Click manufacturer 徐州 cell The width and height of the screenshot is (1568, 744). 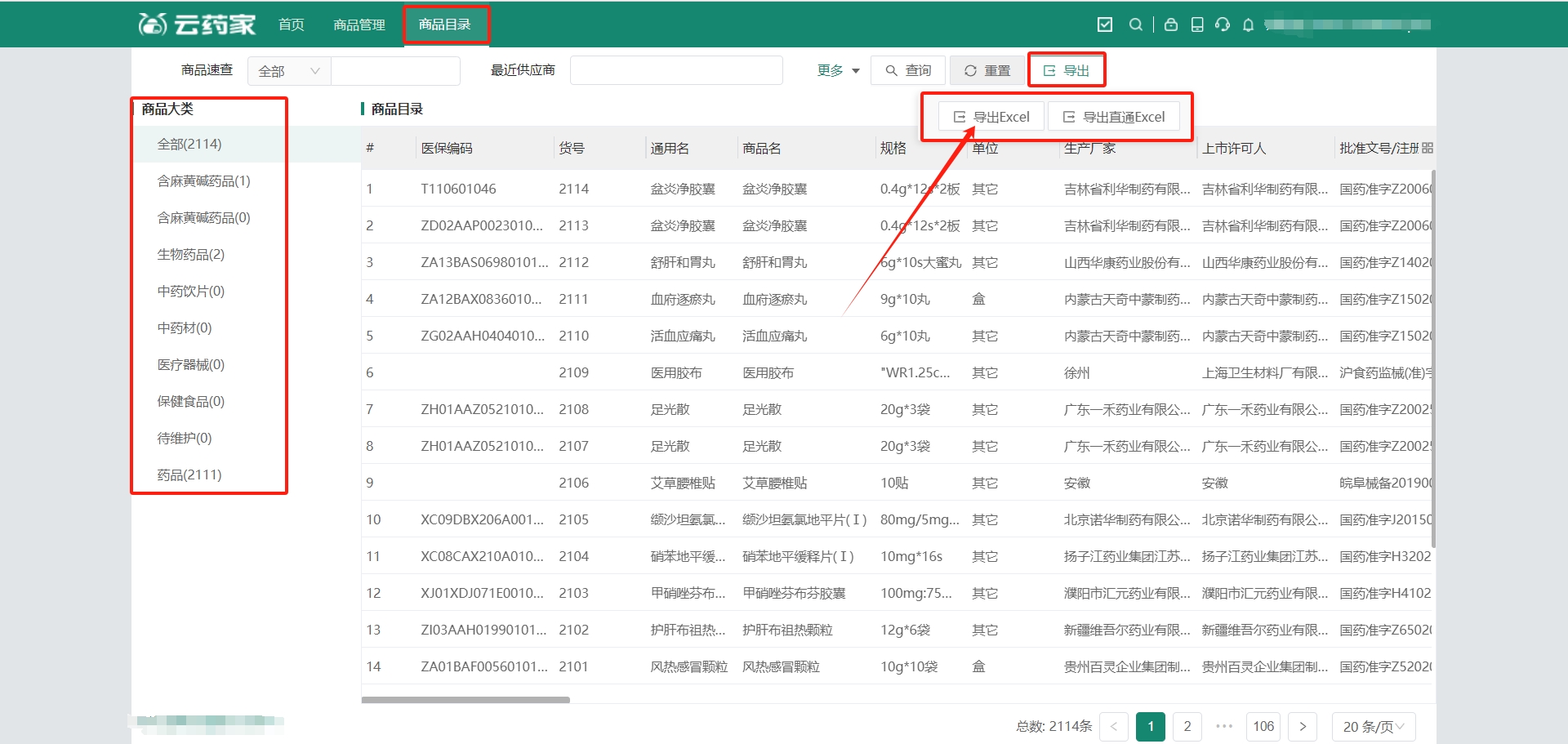click(x=1076, y=372)
